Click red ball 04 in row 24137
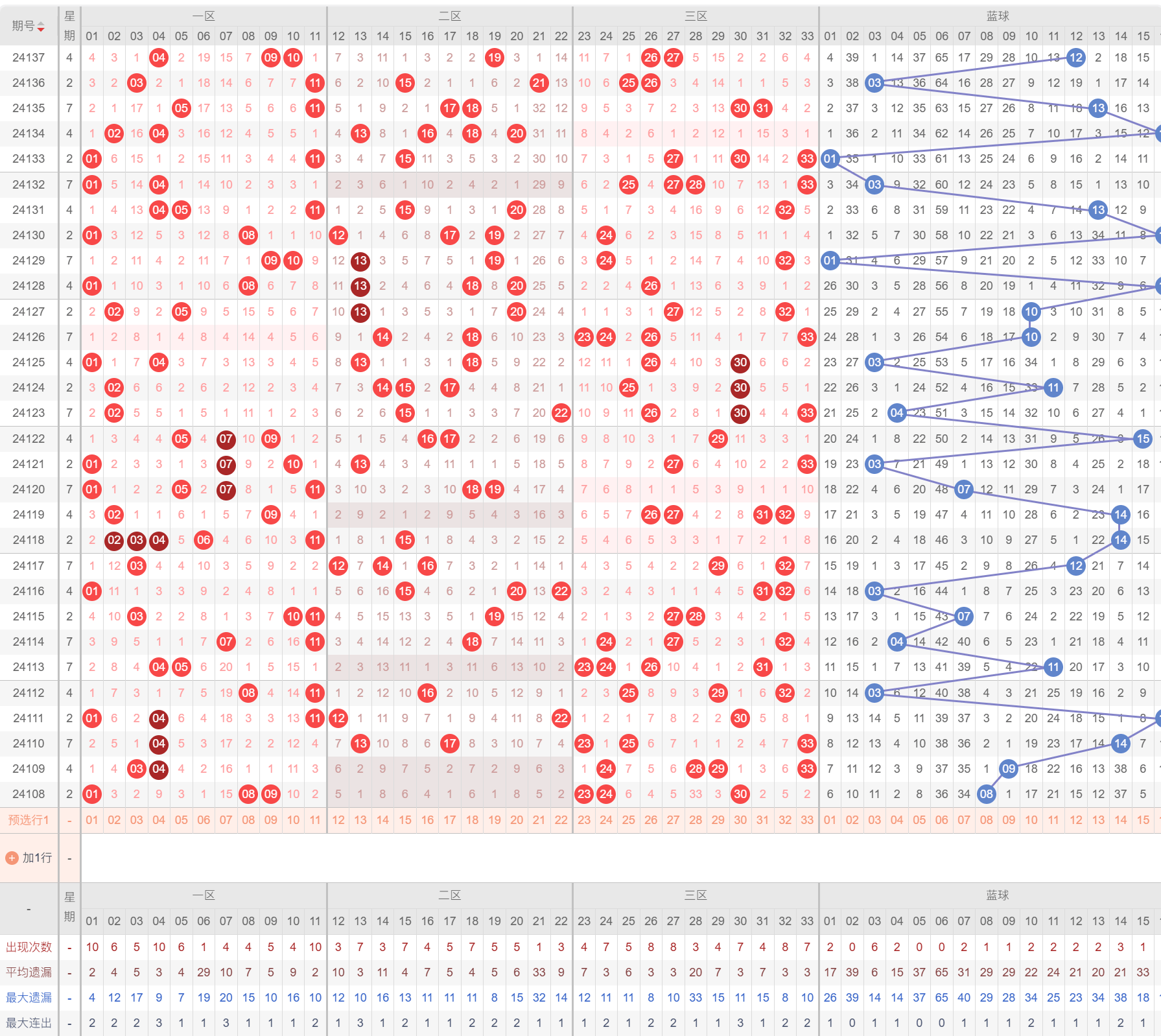 159,58
